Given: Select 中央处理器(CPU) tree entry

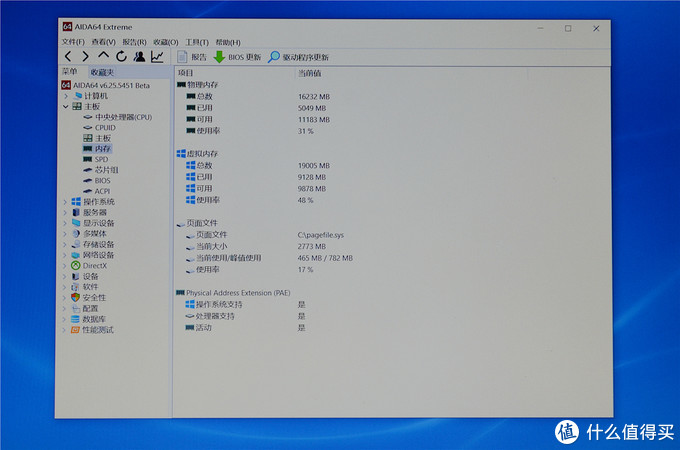Looking at the screenshot, I should coord(124,117).
